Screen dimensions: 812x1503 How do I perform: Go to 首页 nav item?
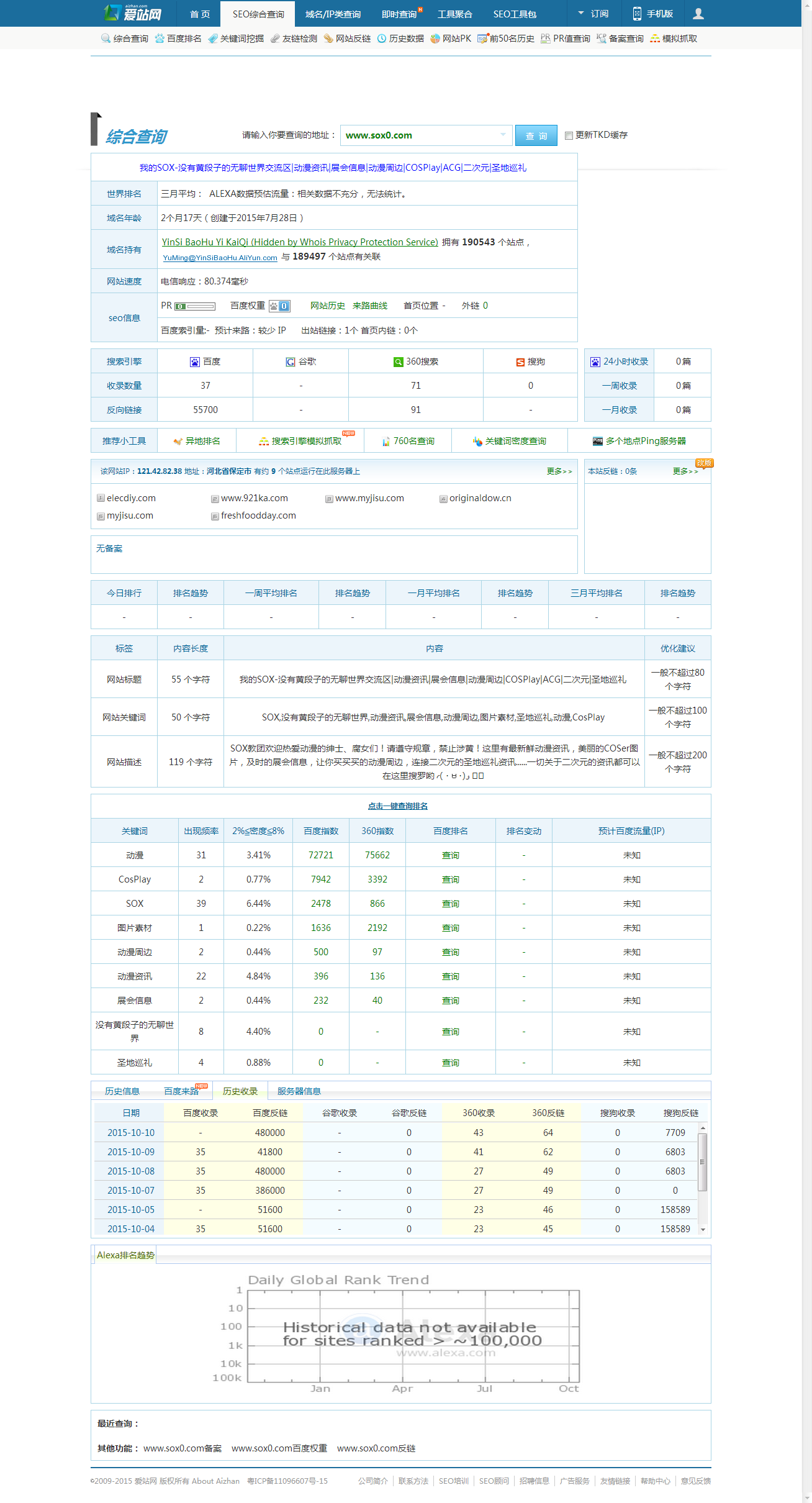coord(200,14)
